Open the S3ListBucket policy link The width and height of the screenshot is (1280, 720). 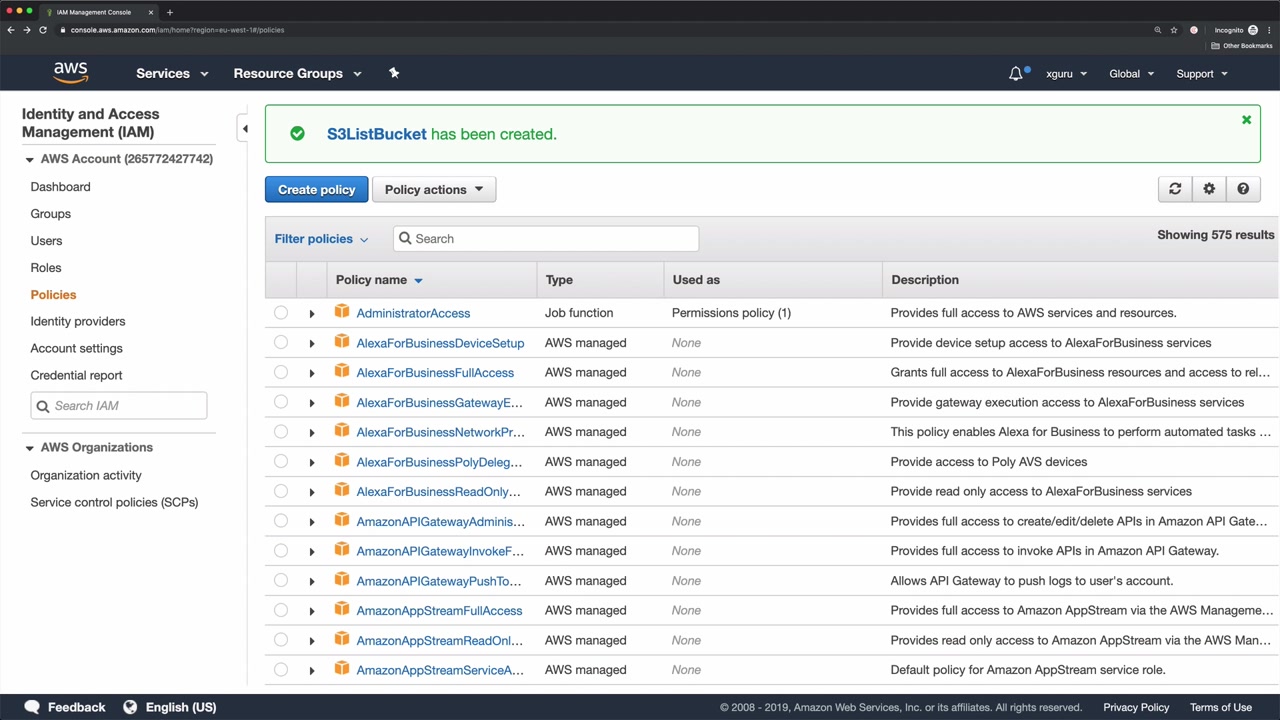click(376, 134)
